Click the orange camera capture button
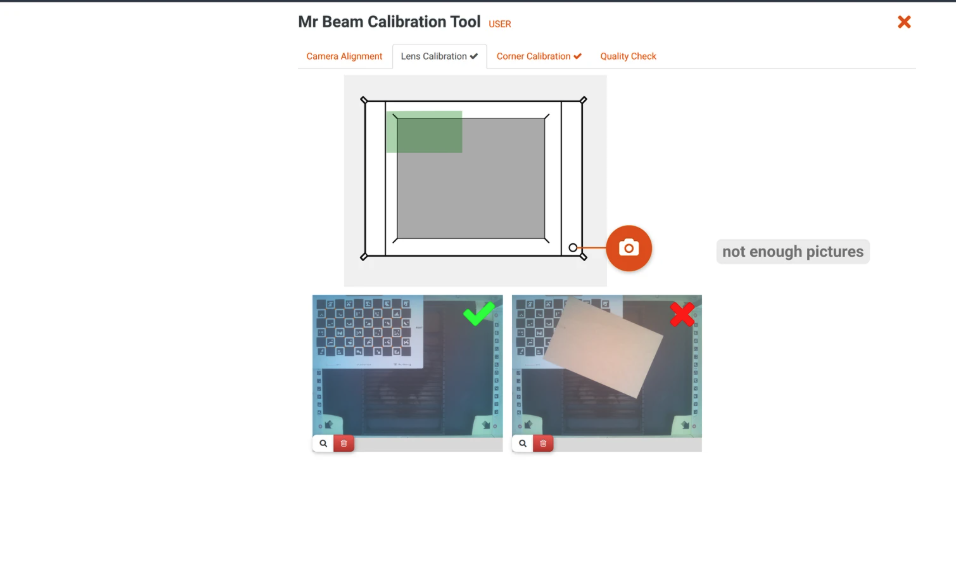The height and width of the screenshot is (572, 956). (x=629, y=248)
